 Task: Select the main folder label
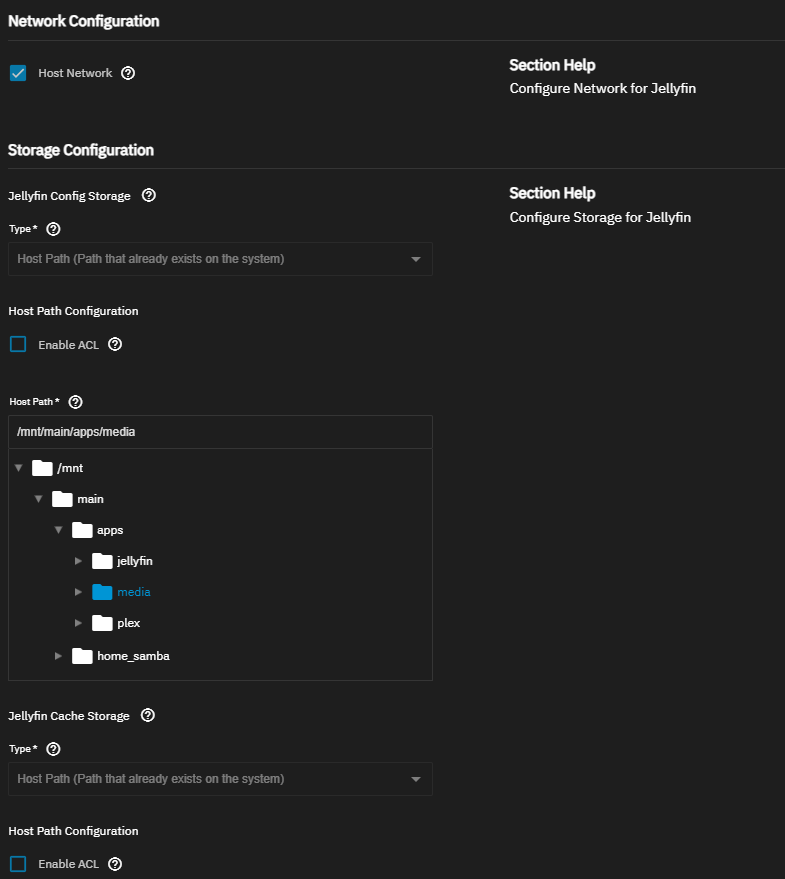(90, 499)
